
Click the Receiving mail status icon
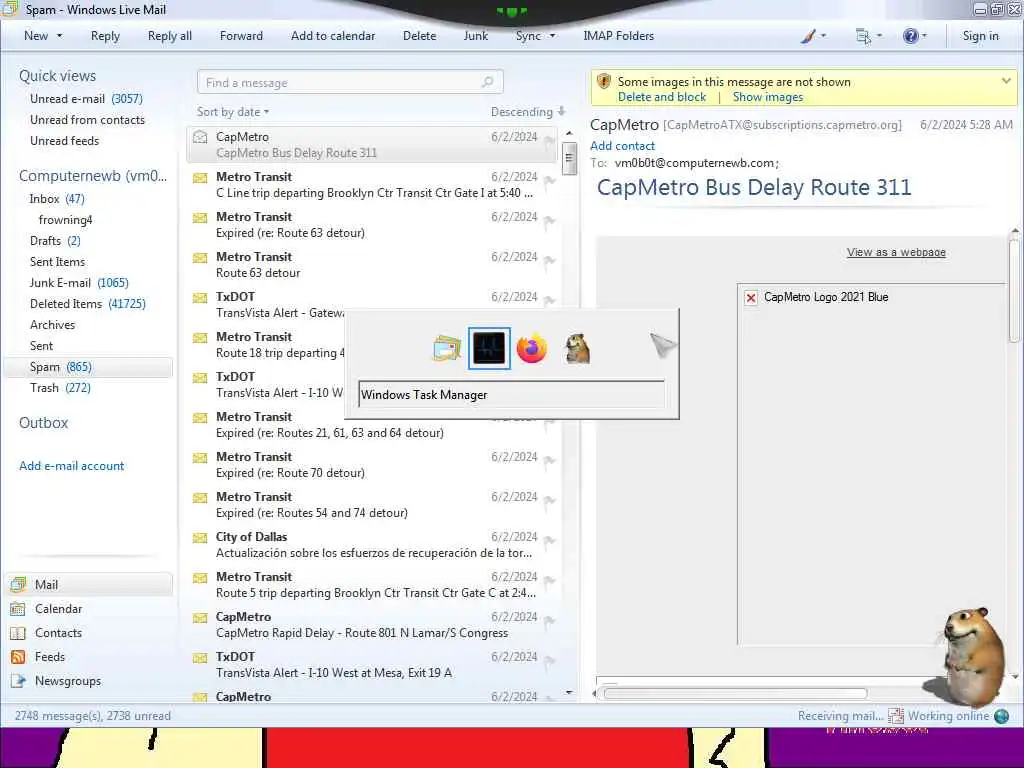click(x=895, y=716)
